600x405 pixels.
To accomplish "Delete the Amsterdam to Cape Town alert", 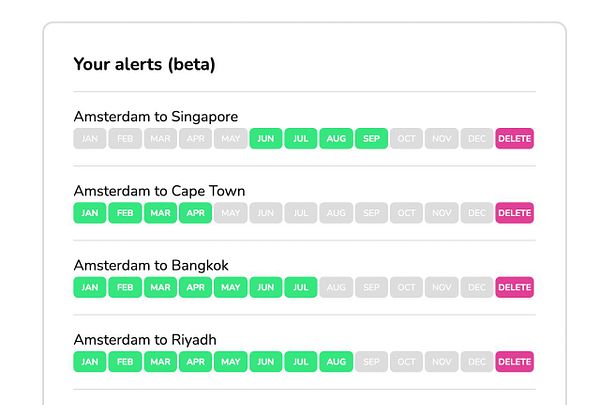I will click(514, 213).
